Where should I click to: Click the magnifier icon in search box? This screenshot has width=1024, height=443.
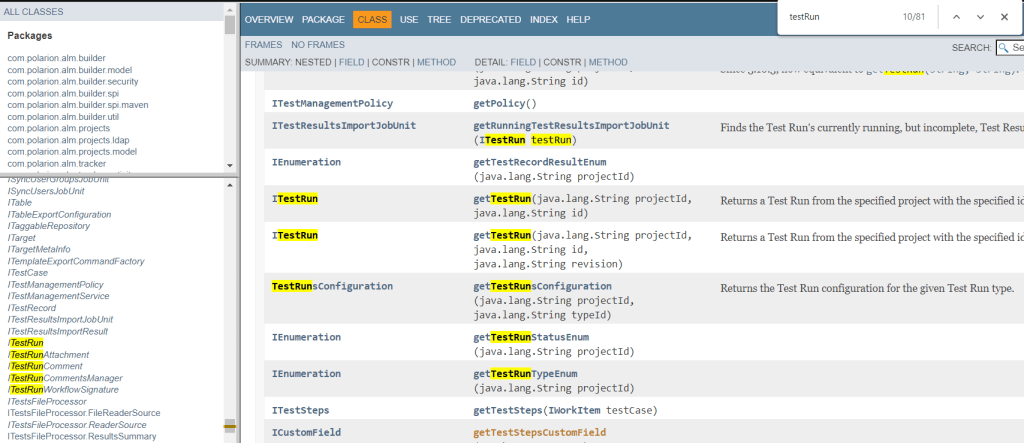tap(1004, 47)
